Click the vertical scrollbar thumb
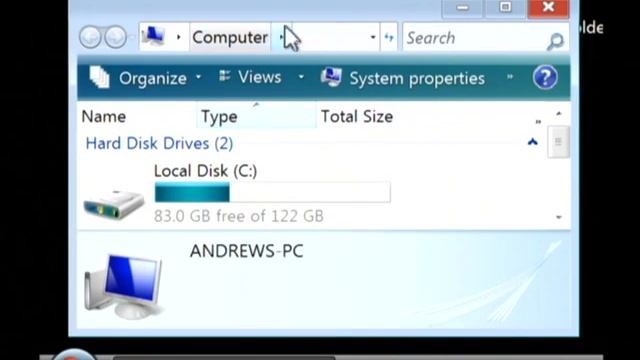Viewport: 640px width, 360px height. (558, 142)
